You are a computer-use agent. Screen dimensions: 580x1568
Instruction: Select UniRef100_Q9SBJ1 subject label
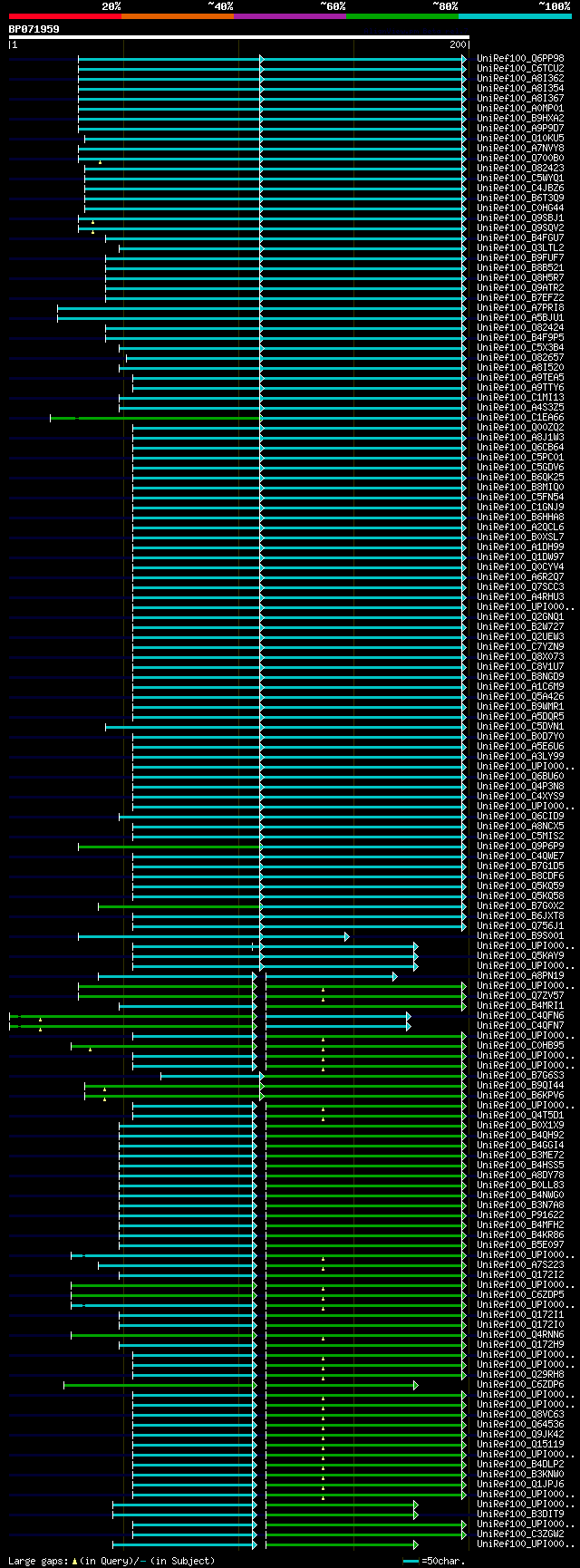pos(520,218)
